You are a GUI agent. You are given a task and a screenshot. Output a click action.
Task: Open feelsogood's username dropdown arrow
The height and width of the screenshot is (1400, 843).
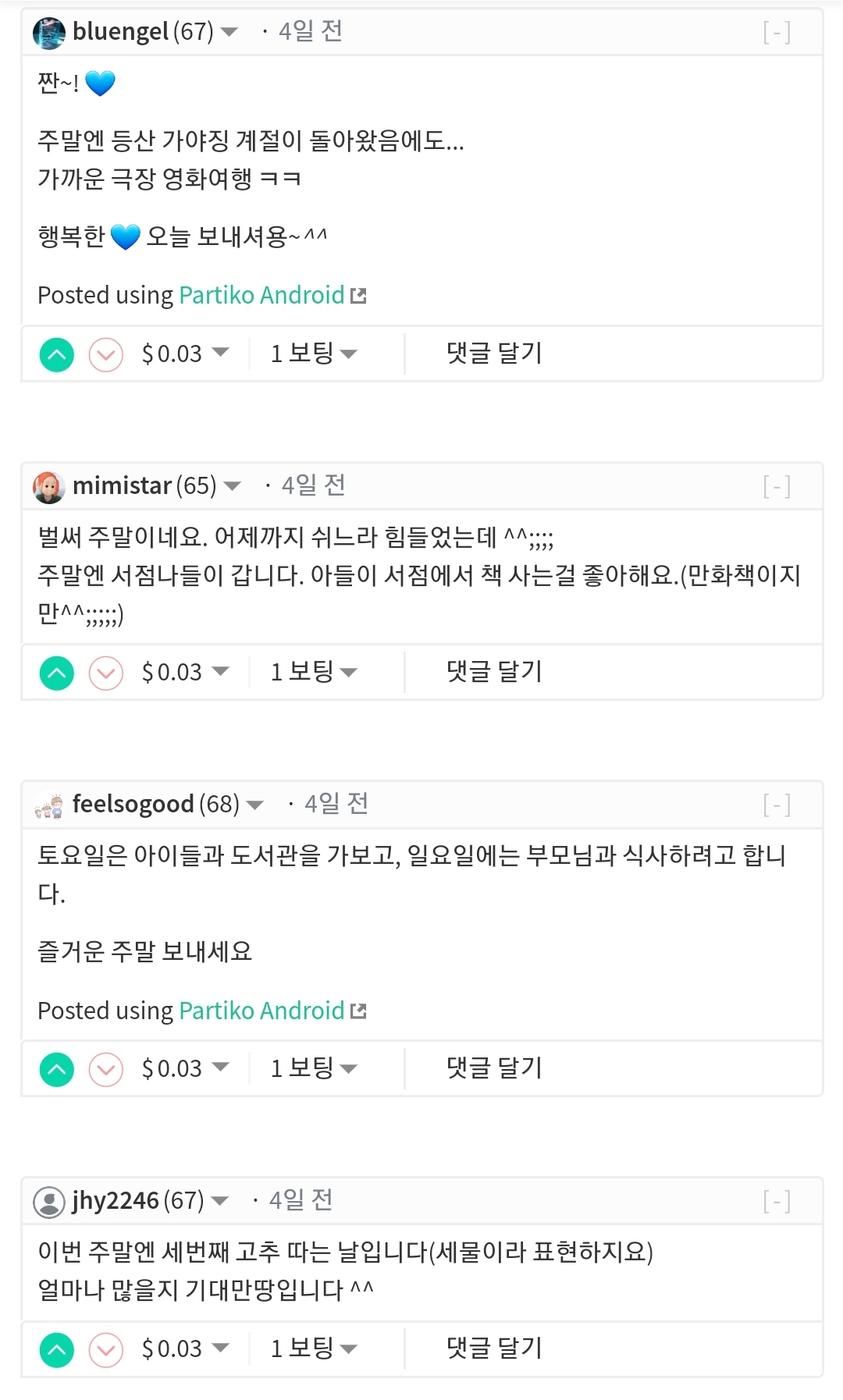tap(254, 805)
